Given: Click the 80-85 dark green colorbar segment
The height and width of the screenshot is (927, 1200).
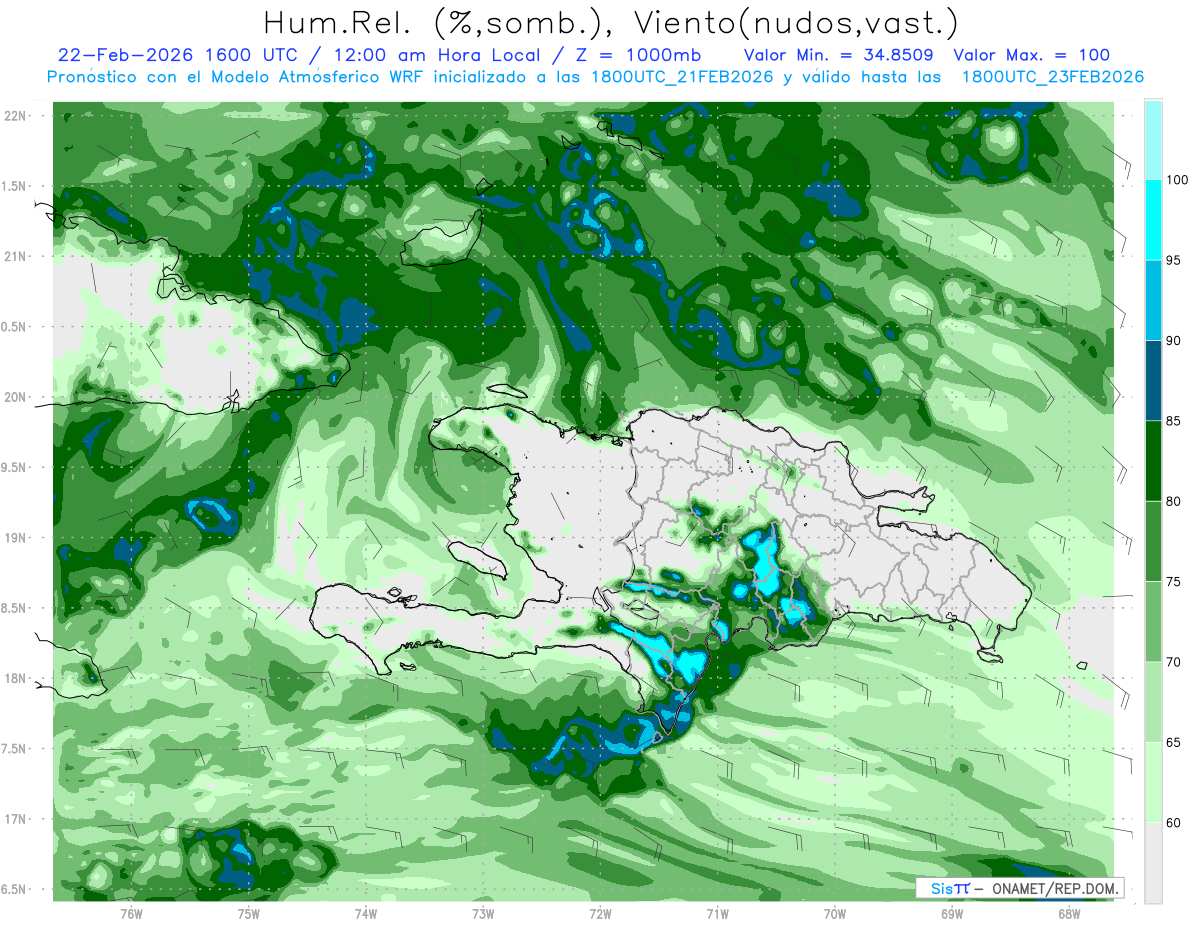Looking at the screenshot, I should [x=1153, y=461].
